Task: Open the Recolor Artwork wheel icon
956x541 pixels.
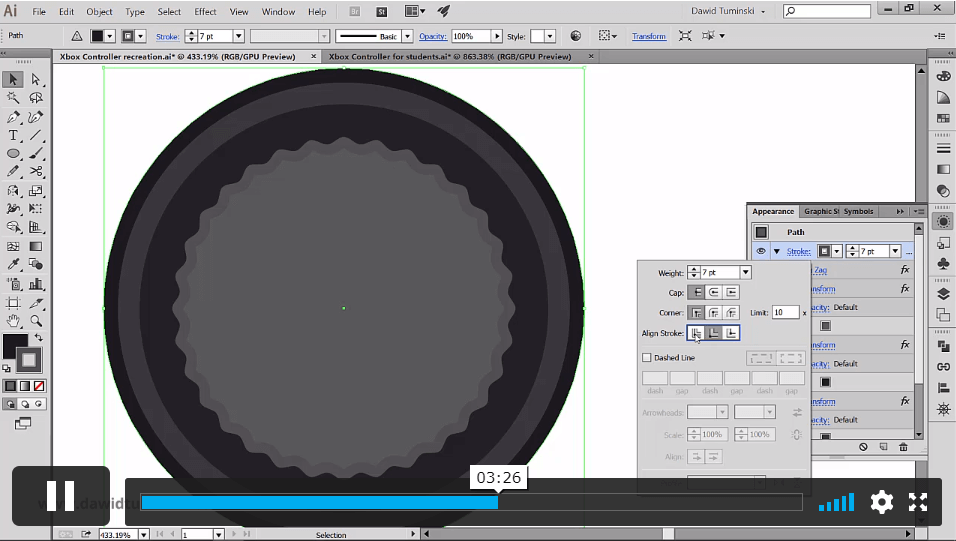Action: click(576, 36)
